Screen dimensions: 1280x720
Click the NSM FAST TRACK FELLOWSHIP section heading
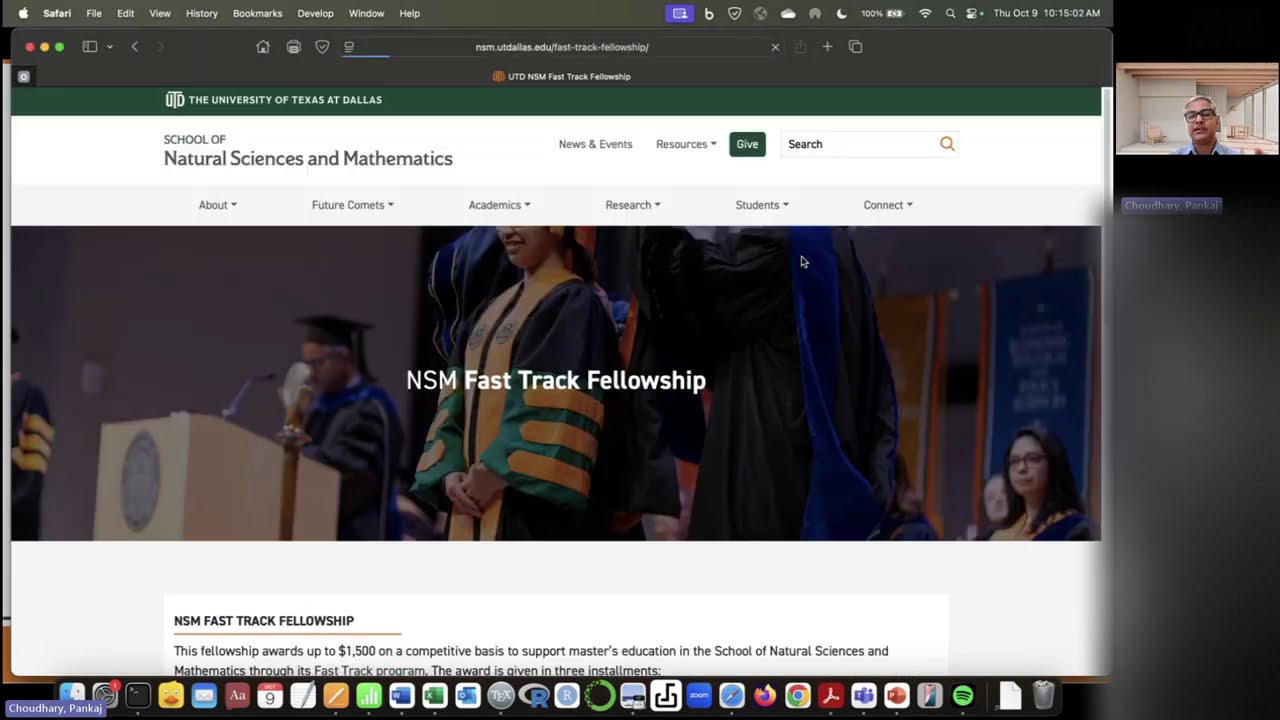pos(264,621)
